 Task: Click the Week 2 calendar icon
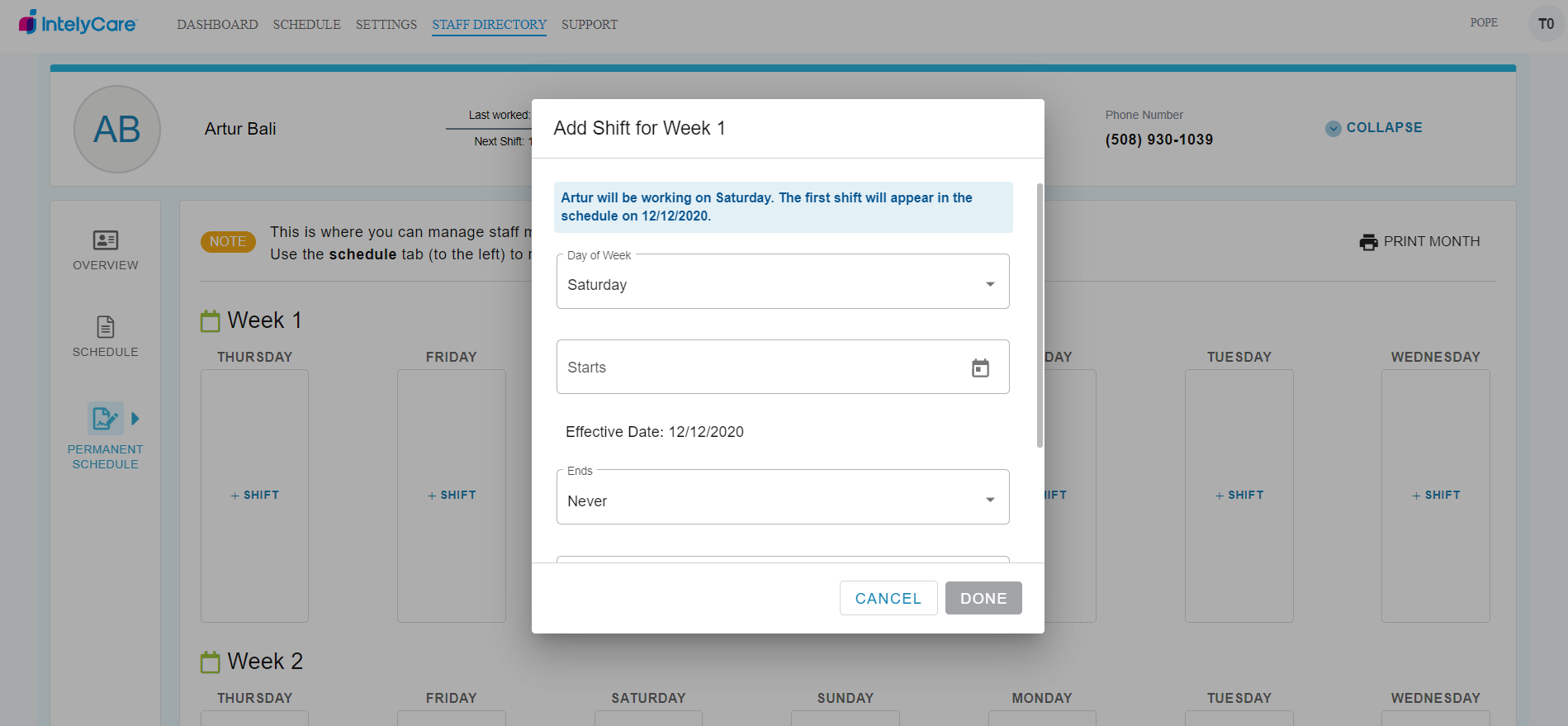tap(211, 662)
